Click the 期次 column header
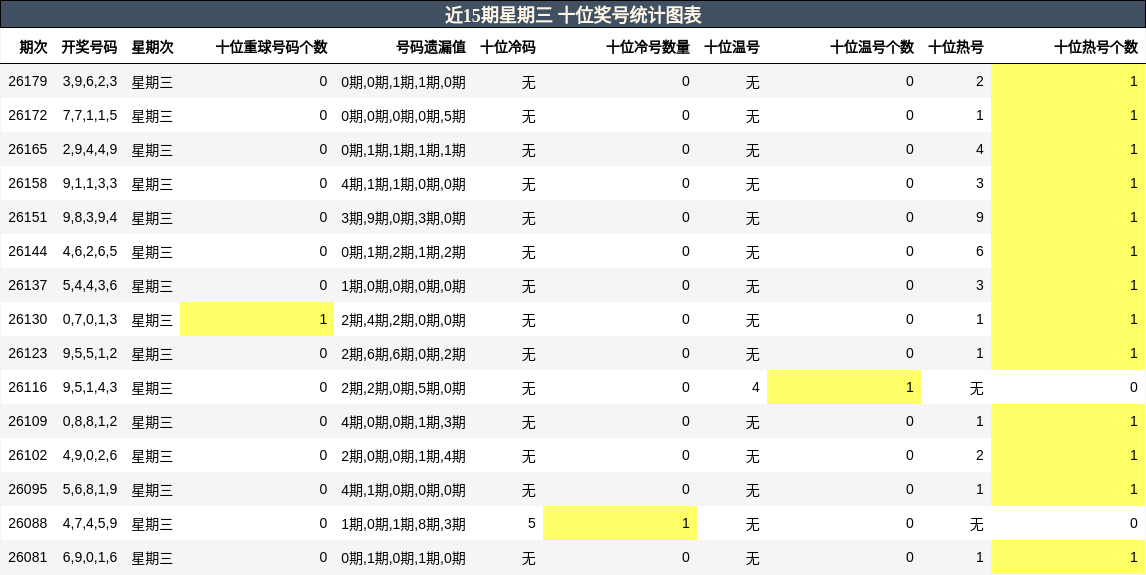This screenshot has width=1146, height=575. pos(33,47)
